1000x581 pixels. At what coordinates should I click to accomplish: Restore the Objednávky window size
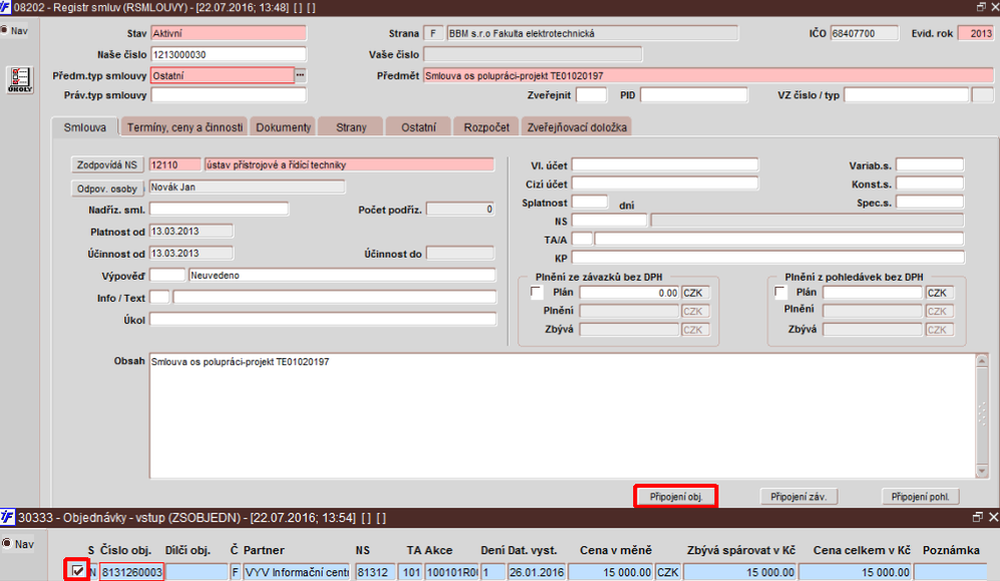(978, 517)
